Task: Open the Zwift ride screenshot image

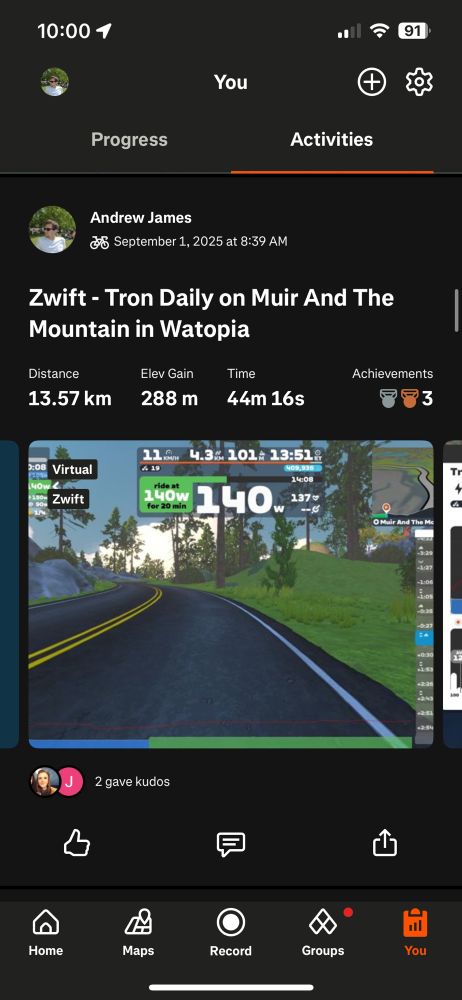Action: pos(231,594)
